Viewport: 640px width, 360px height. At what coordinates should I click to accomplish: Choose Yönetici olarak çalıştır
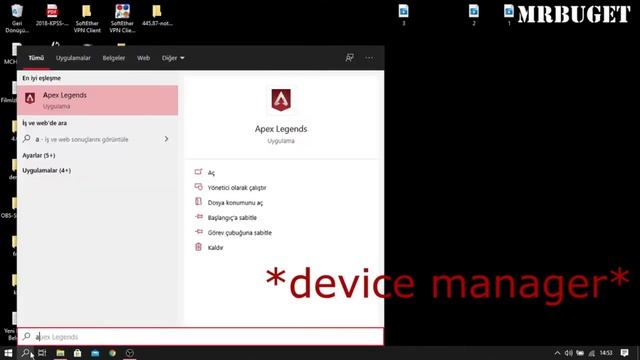coord(237,188)
